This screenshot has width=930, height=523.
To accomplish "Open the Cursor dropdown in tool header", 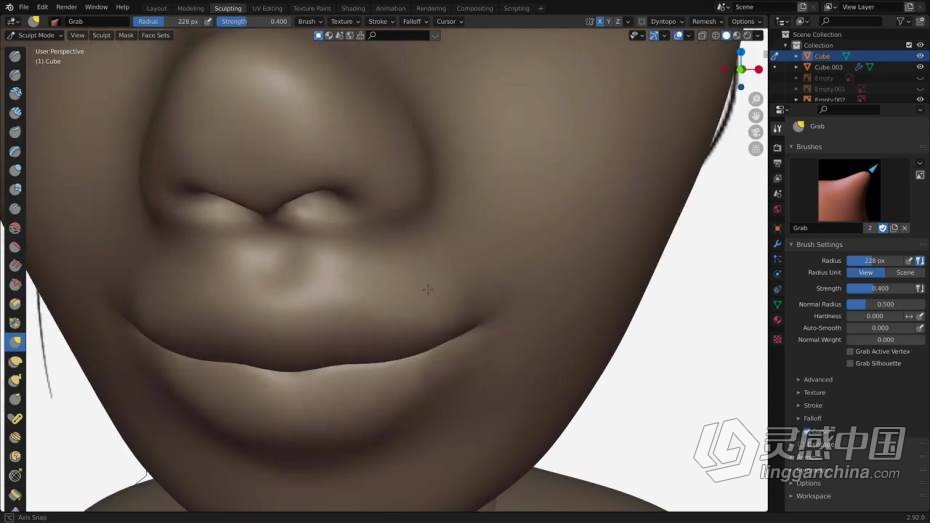I will coord(450,21).
